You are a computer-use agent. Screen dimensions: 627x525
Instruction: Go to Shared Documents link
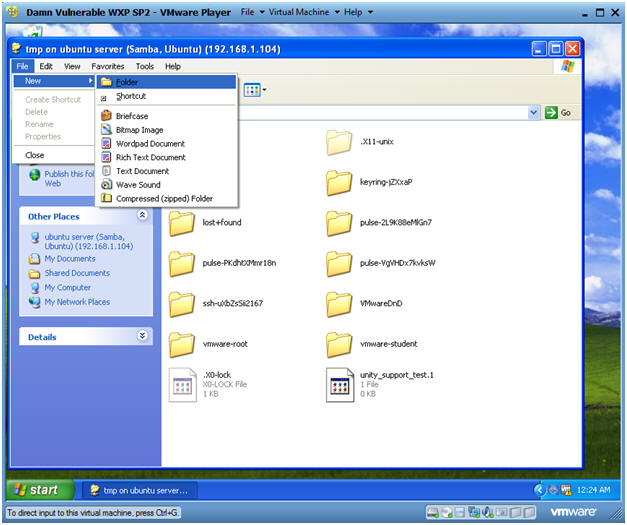pos(77,273)
